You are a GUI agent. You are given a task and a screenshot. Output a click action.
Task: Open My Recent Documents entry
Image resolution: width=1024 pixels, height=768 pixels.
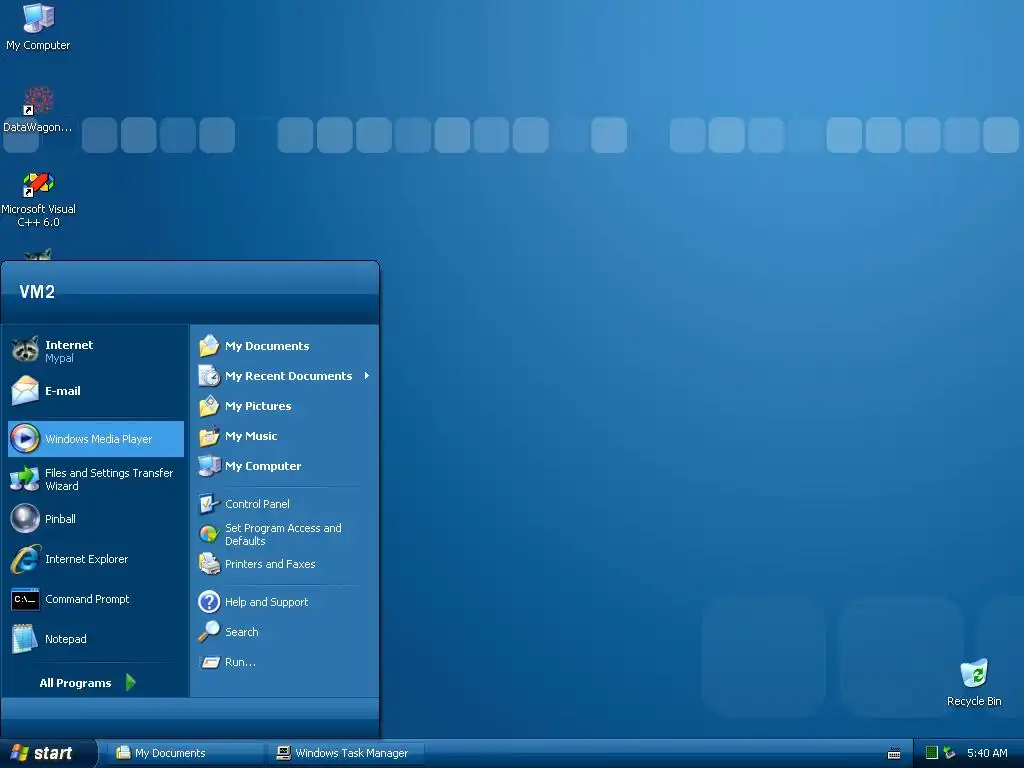pyautogui.click(x=285, y=376)
